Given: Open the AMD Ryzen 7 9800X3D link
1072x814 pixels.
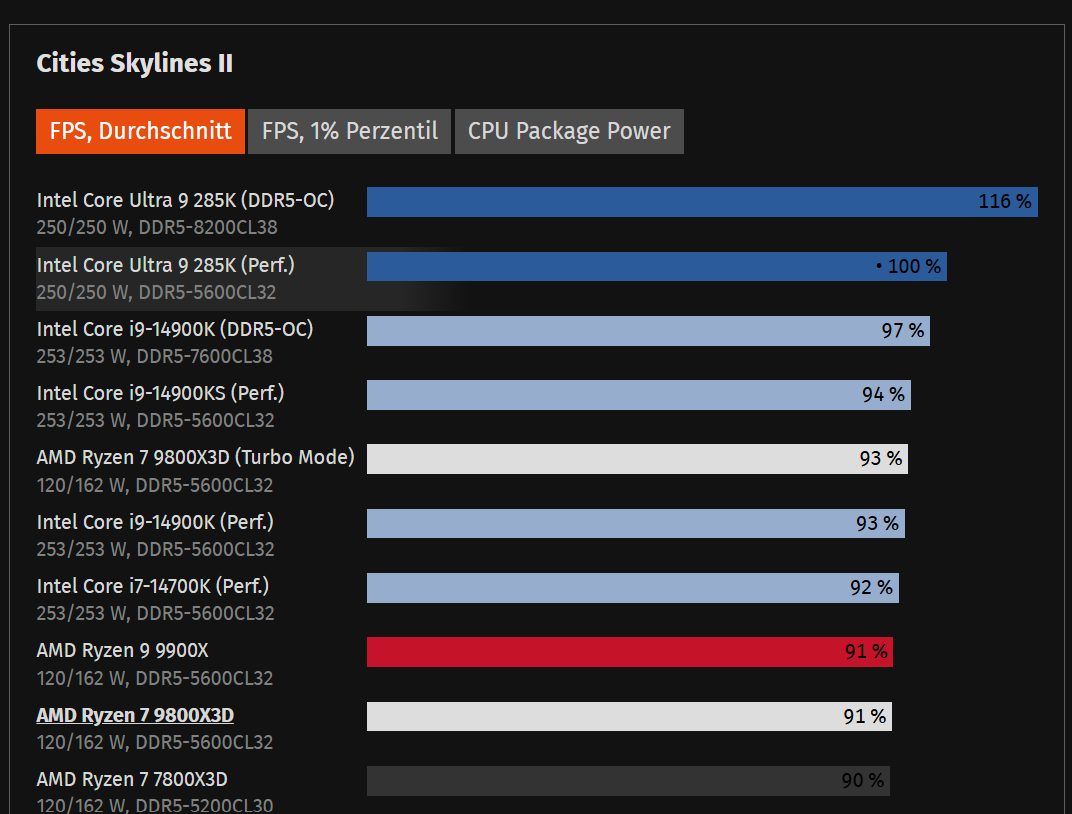Looking at the screenshot, I should pyautogui.click(x=135, y=715).
